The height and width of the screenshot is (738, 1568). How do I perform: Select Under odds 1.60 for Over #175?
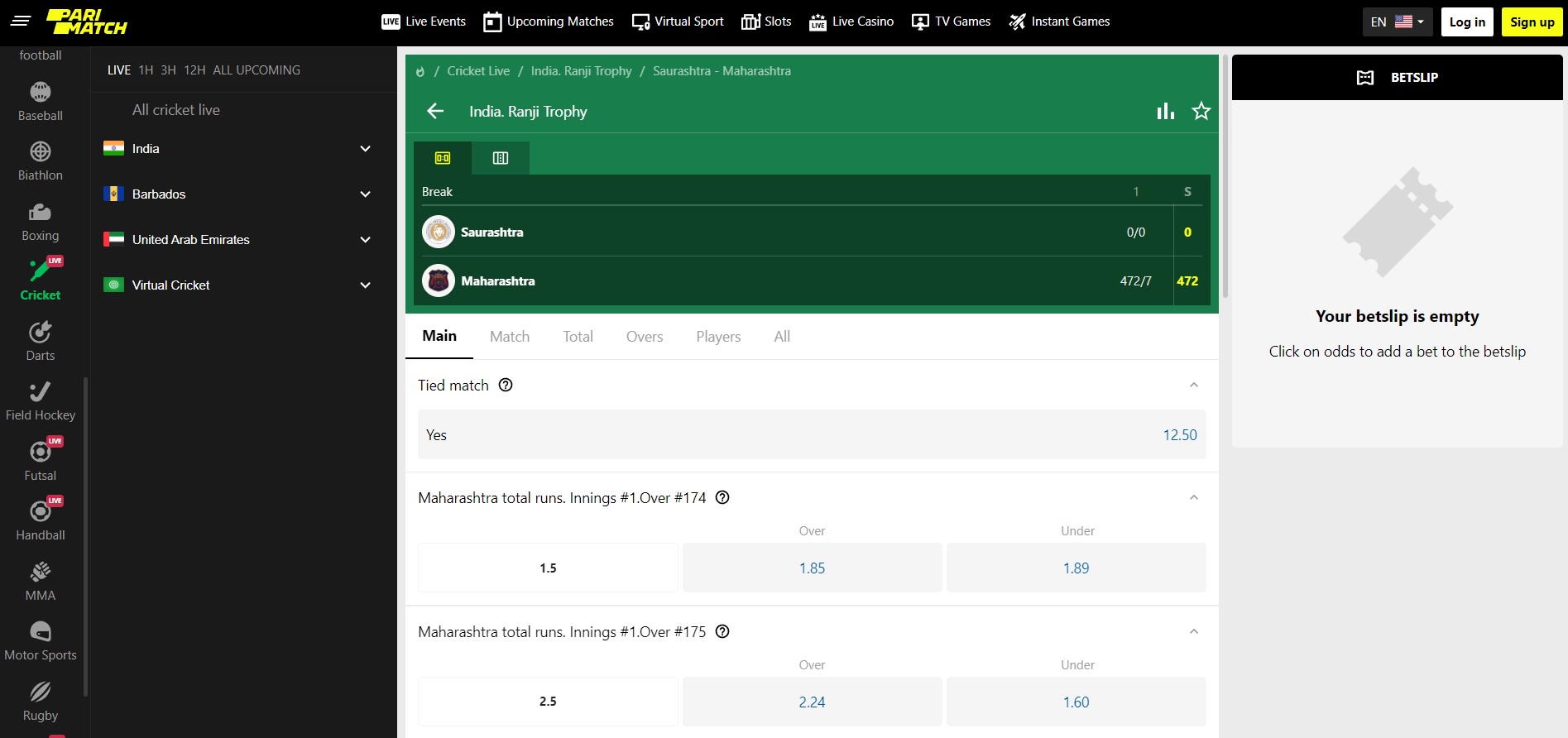[1076, 702]
